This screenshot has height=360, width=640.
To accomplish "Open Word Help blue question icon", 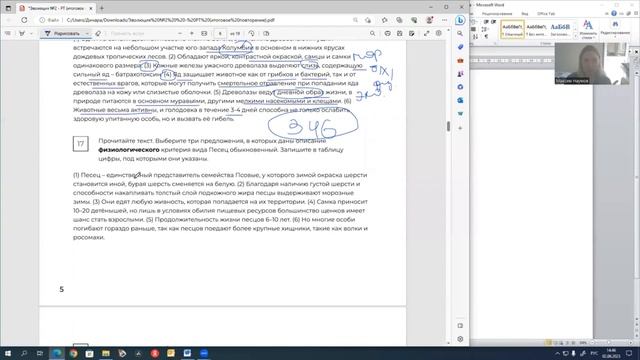I will pyautogui.click(x=614, y=13).
